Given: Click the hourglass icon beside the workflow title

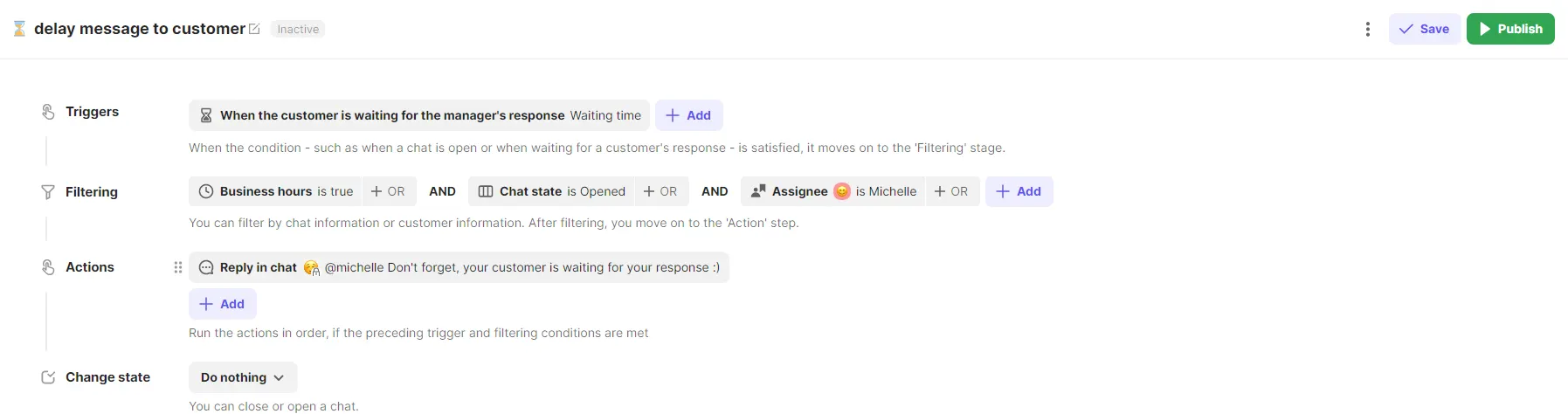Looking at the screenshot, I should (19, 29).
